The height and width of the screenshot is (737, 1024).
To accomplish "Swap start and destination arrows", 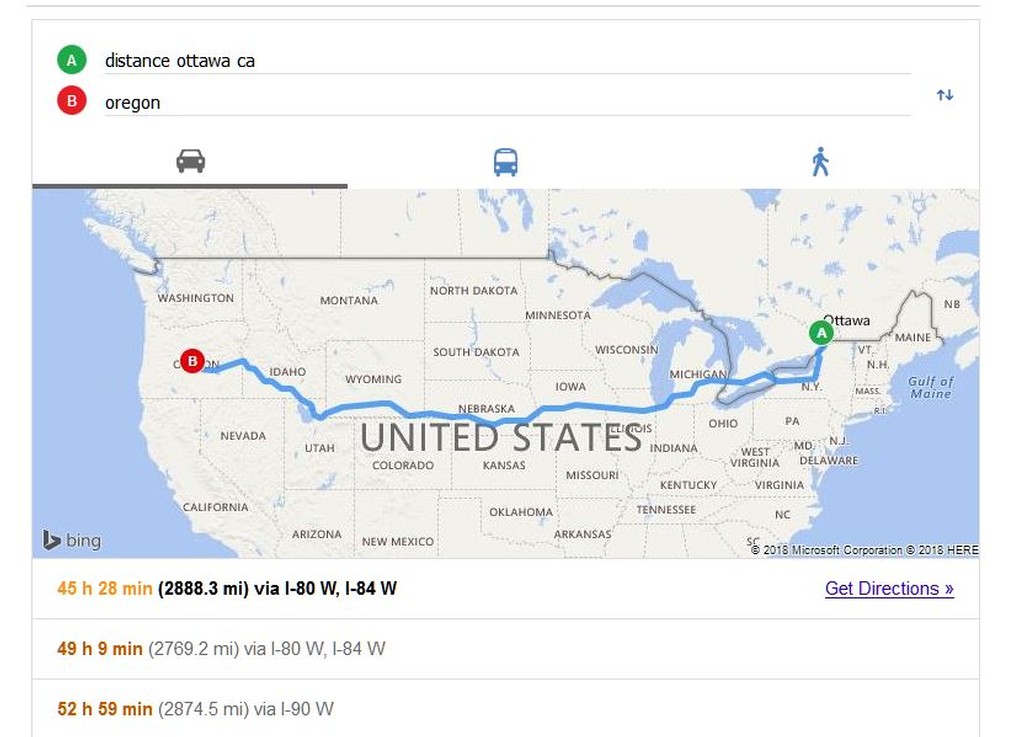I will [x=944, y=95].
